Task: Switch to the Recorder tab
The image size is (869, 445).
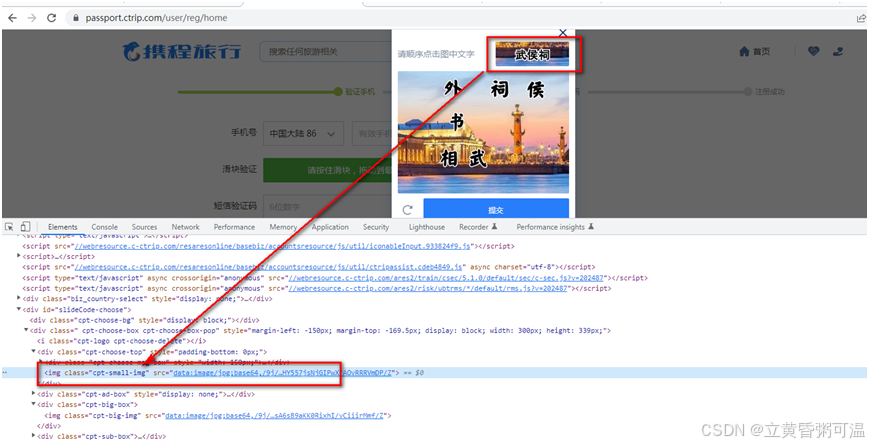Action: click(x=478, y=227)
